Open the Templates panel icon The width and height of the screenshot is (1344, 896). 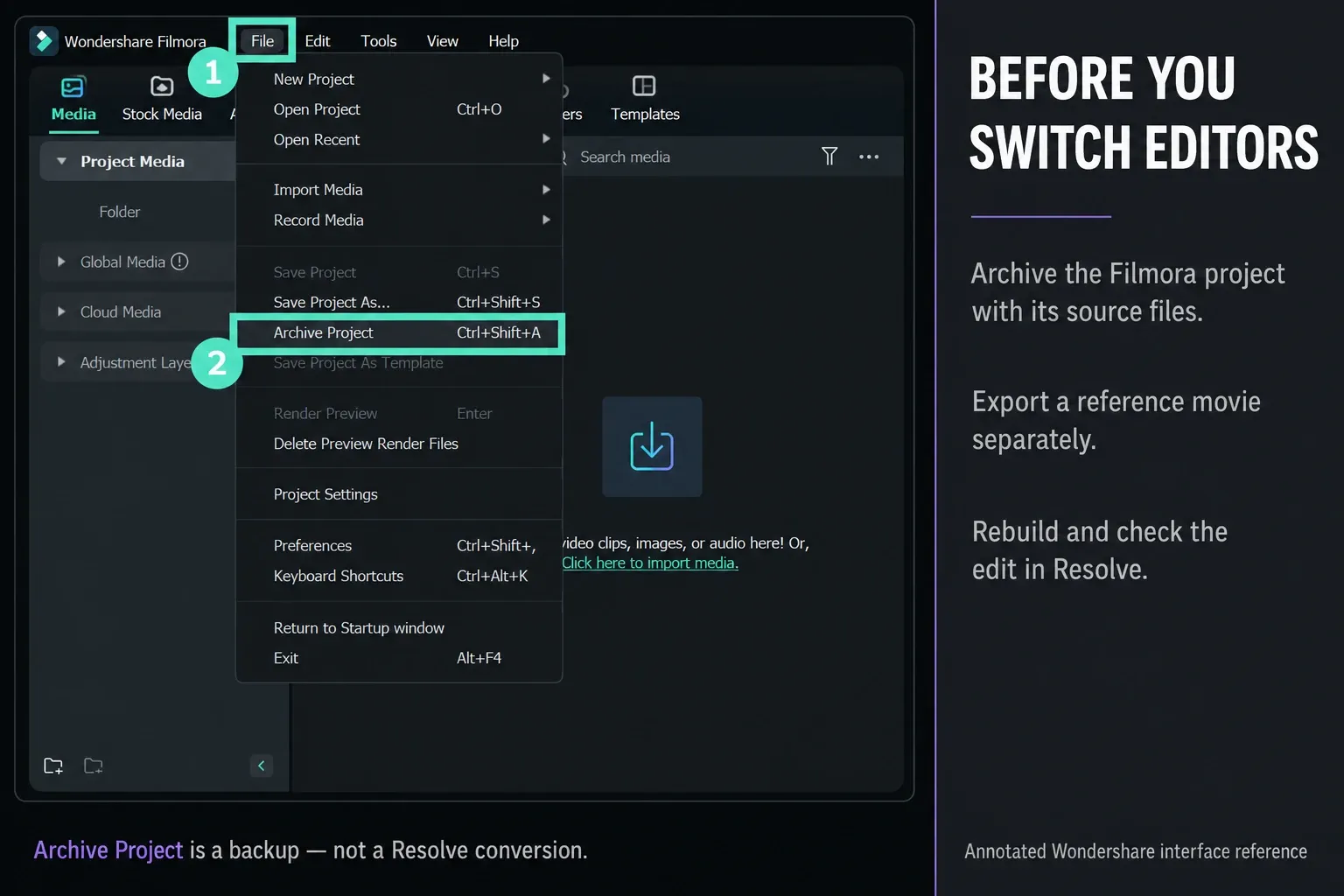pyautogui.click(x=644, y=86)
